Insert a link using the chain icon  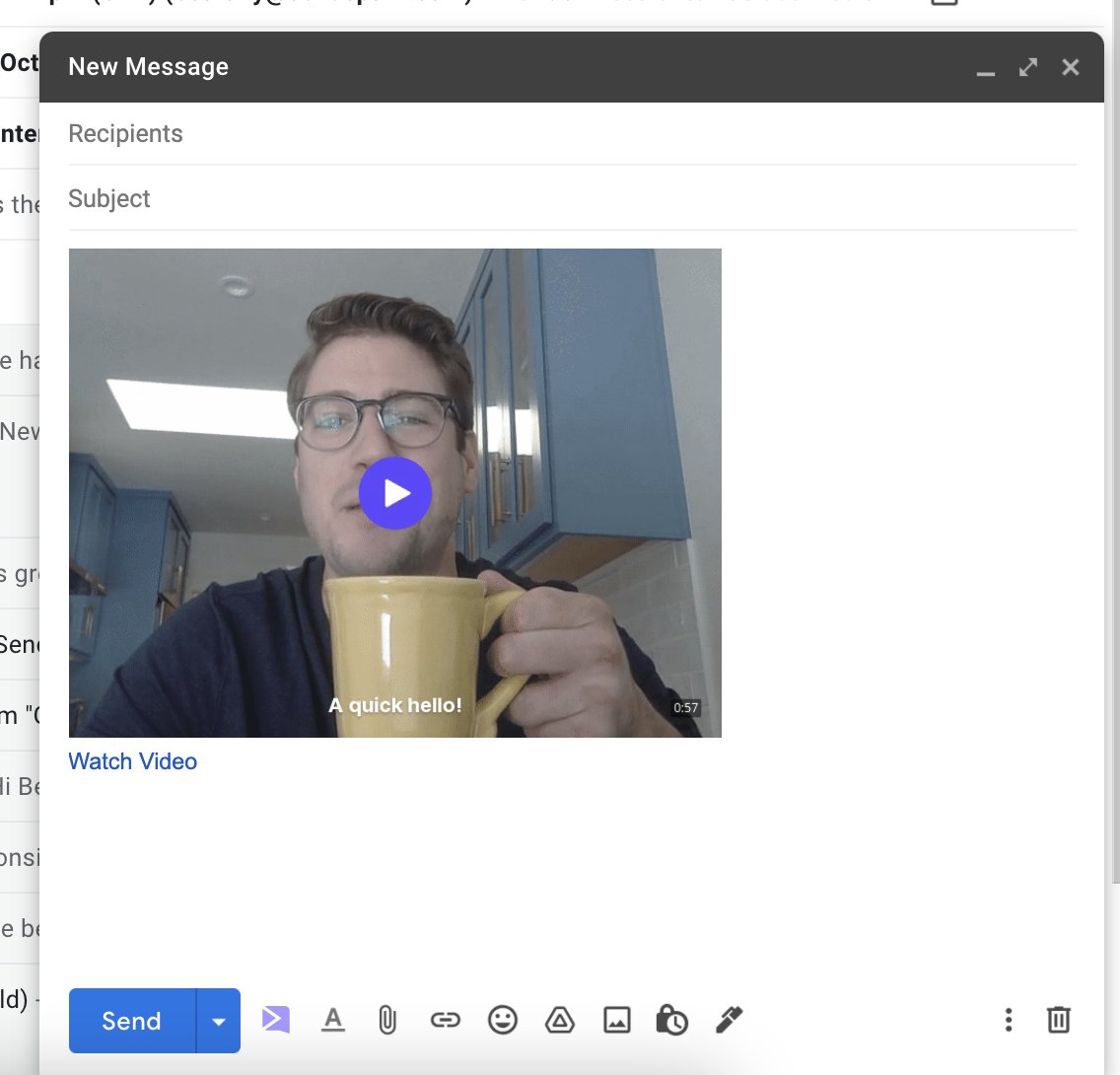pyautogui.click(x=445, y=1020)
